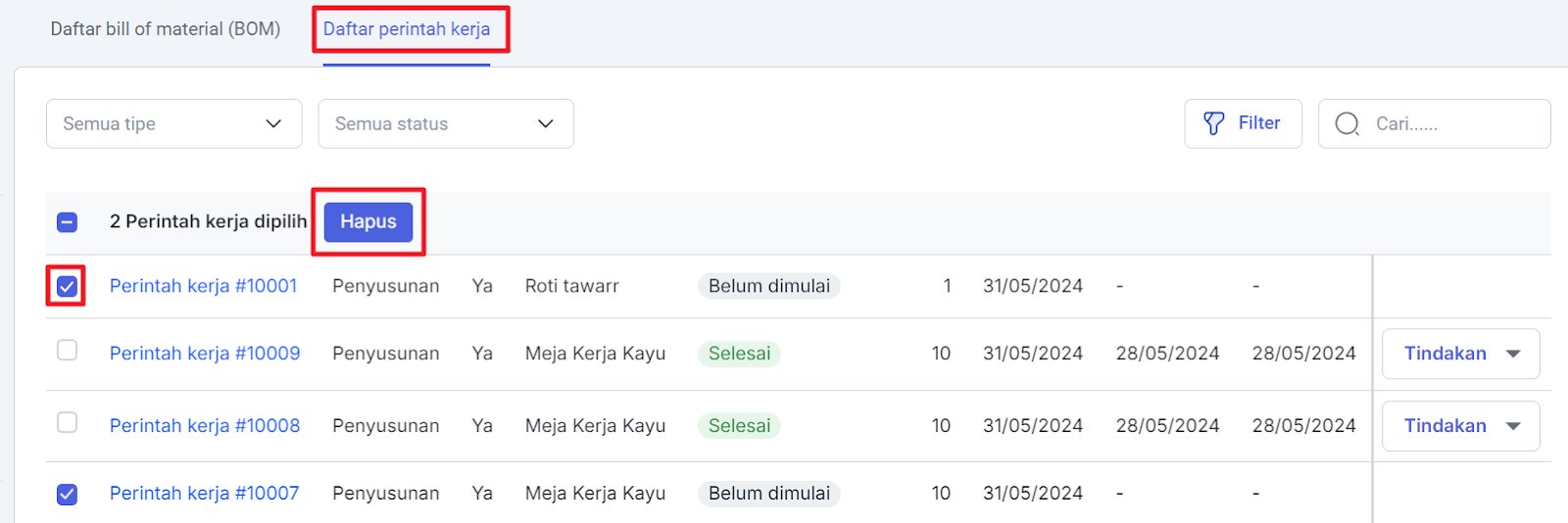Open the Perintah kerja #10009 link
The height and width of the screenshot is (523, 1568).
[205, 354]
